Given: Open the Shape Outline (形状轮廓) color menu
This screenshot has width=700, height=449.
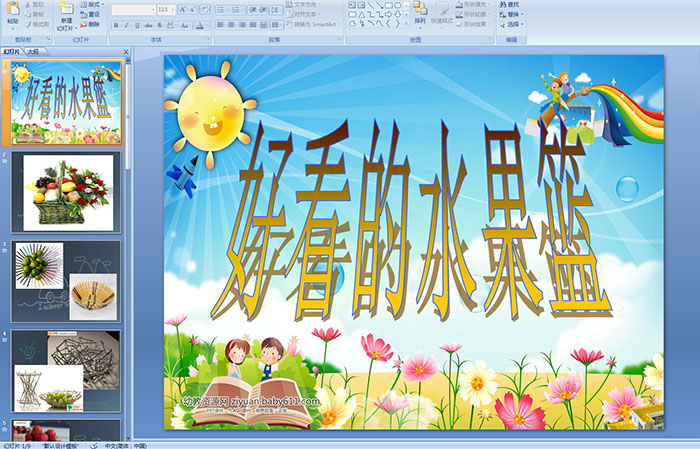Looking at the screenshot, I should coord(473,14).
